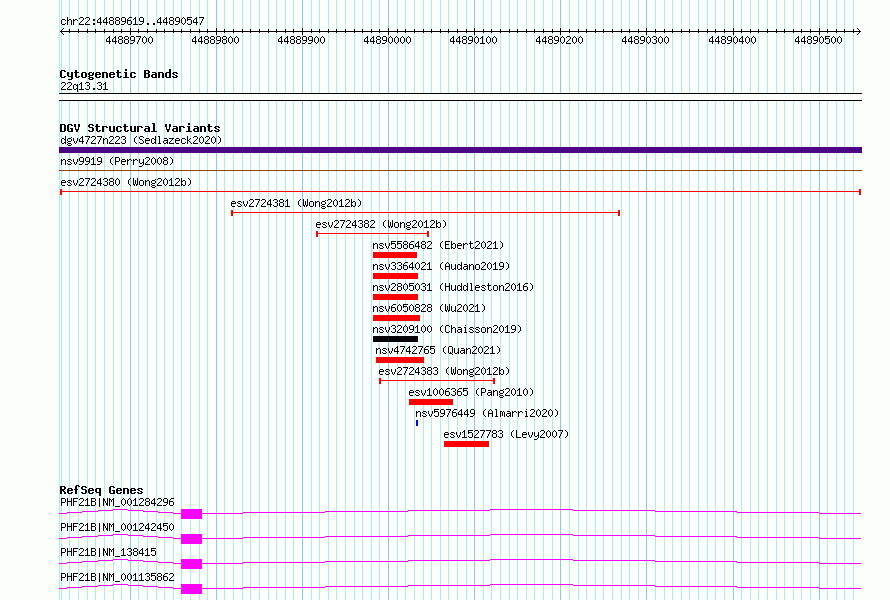Click the red bar under nsv5586482
The image size is (890, 600).
point(395,255)
